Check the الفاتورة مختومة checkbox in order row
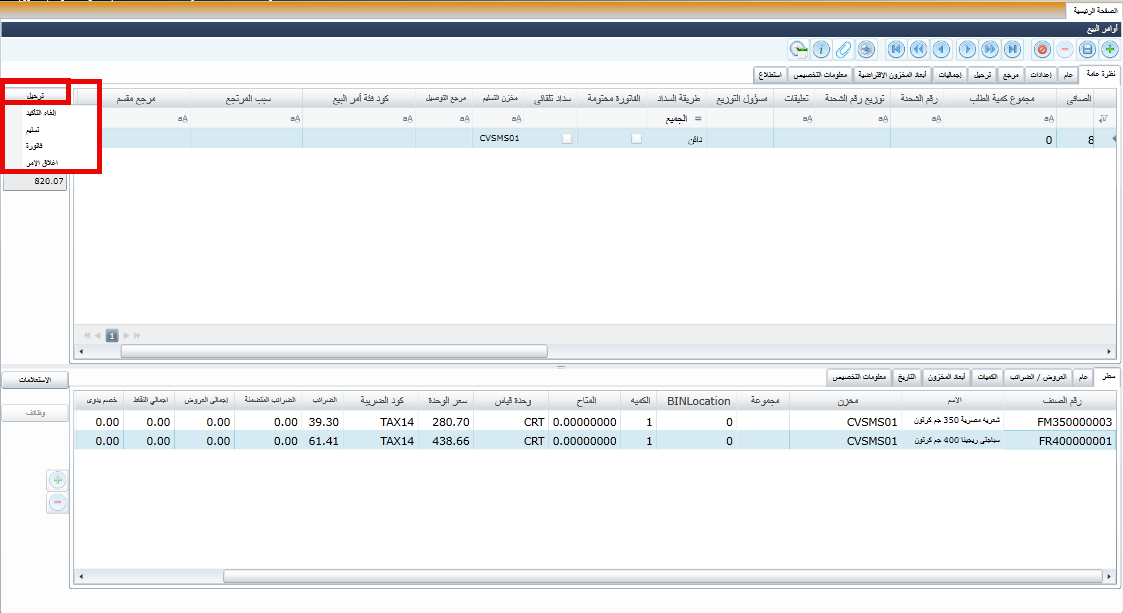 pos(636,140)
